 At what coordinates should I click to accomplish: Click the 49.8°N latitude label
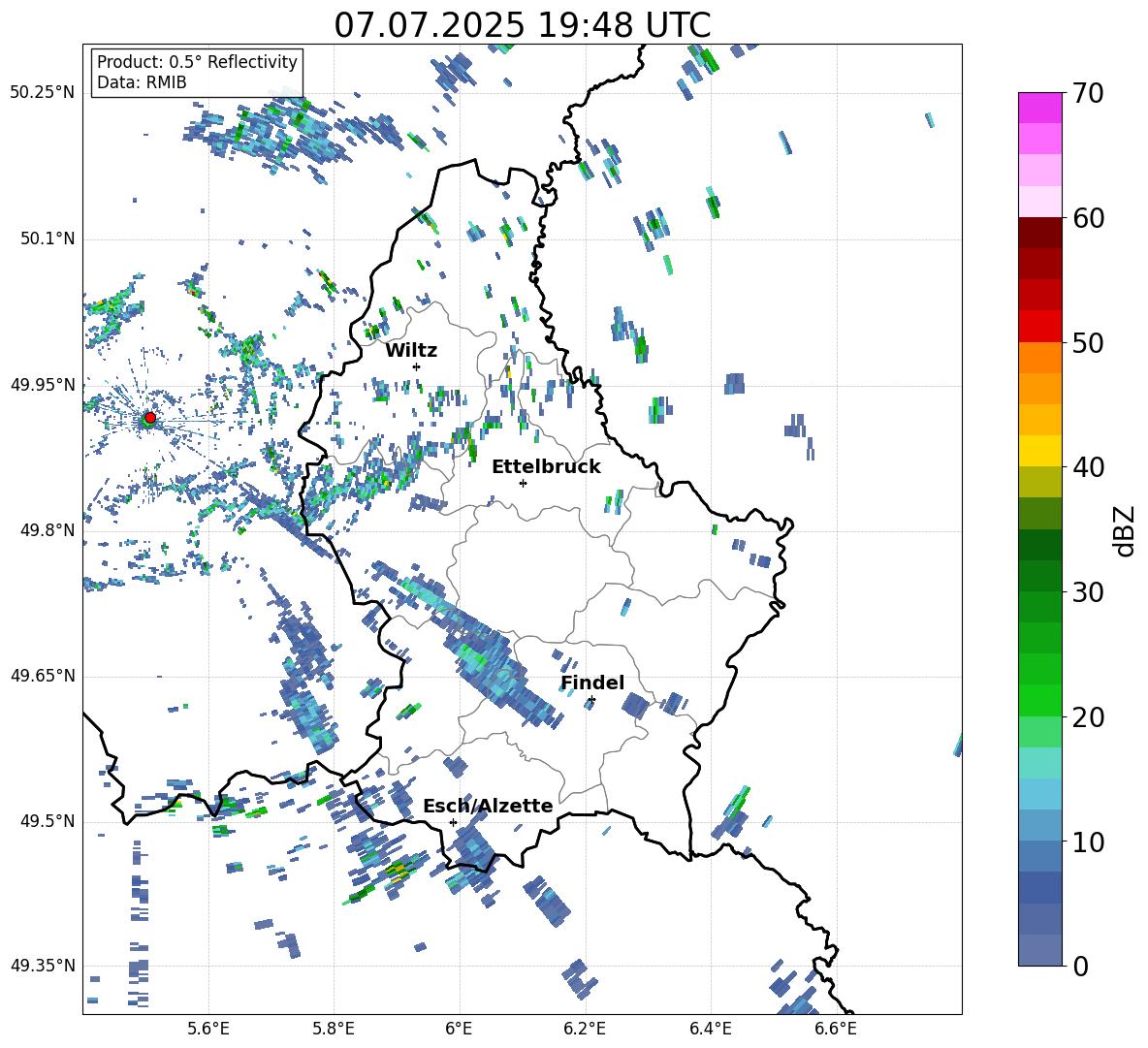coord(48,530)
